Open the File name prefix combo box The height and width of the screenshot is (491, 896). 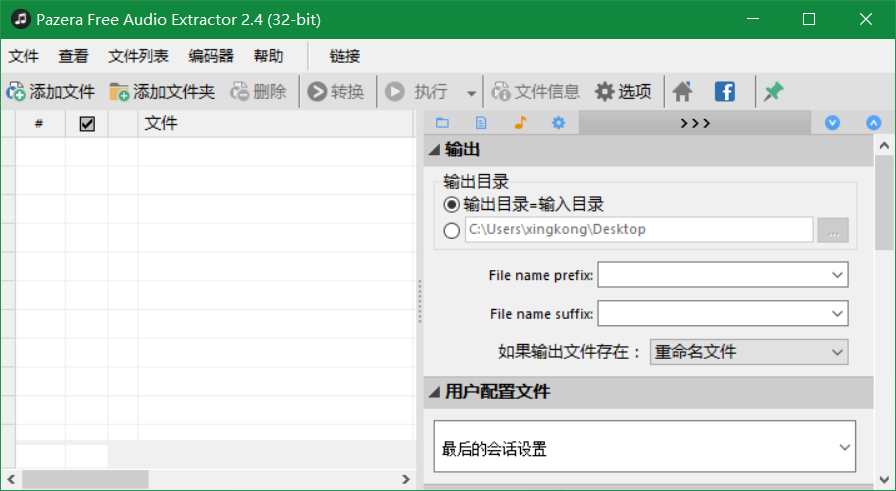click(723, 275)
